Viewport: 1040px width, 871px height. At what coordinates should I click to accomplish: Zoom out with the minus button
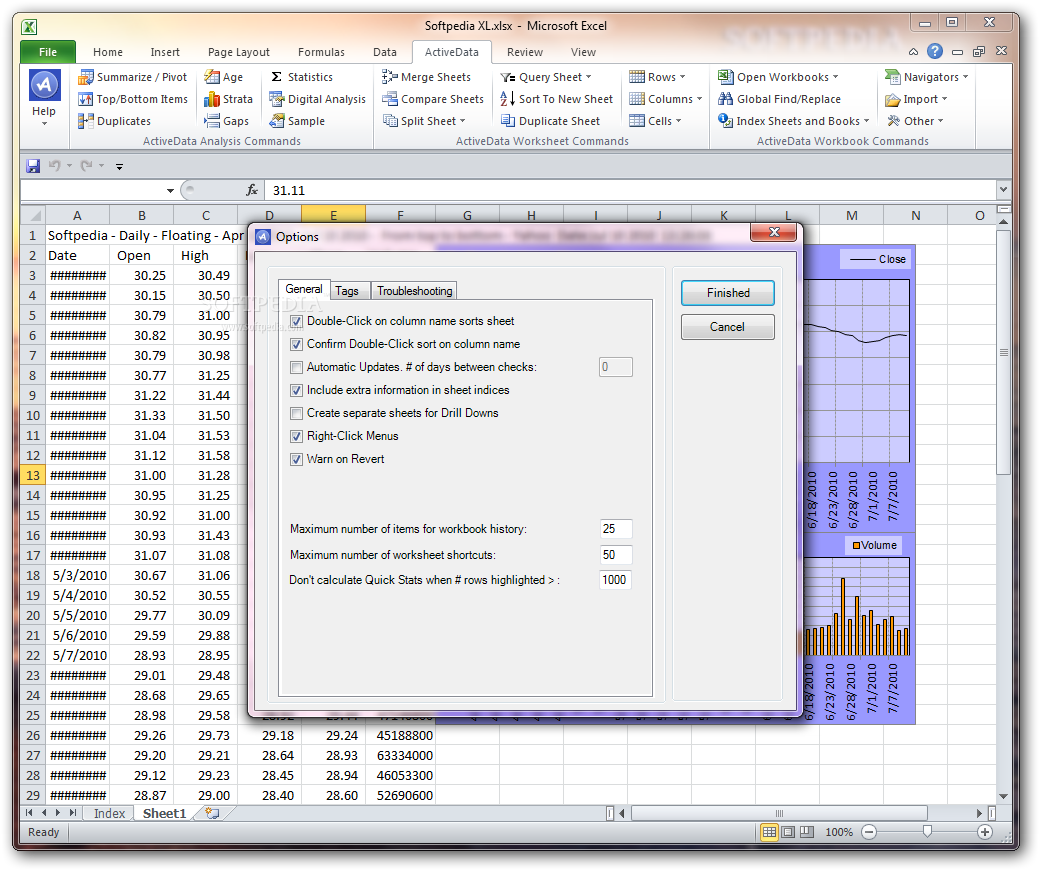[x=870, y=832]
